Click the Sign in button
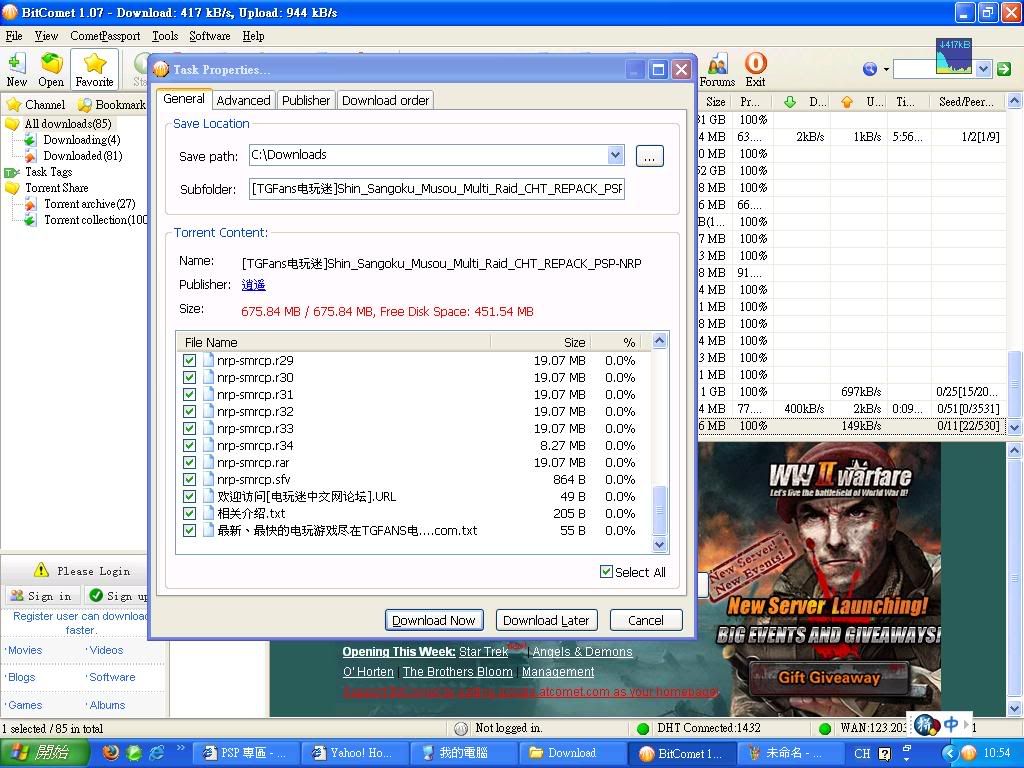 tap(42, 596)
